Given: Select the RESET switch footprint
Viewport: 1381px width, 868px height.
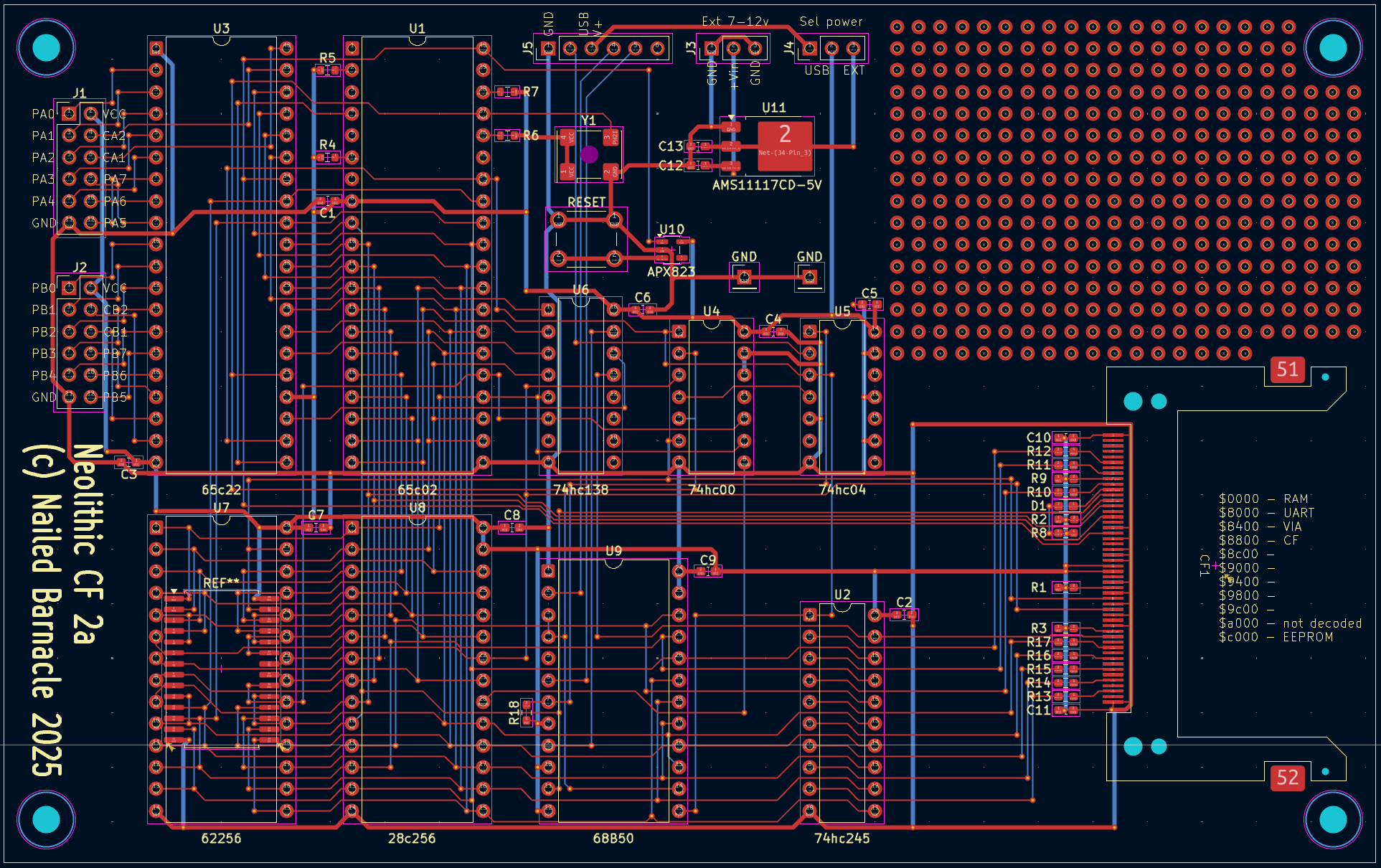Looking at the screenshot, I should tap(586, 239).
